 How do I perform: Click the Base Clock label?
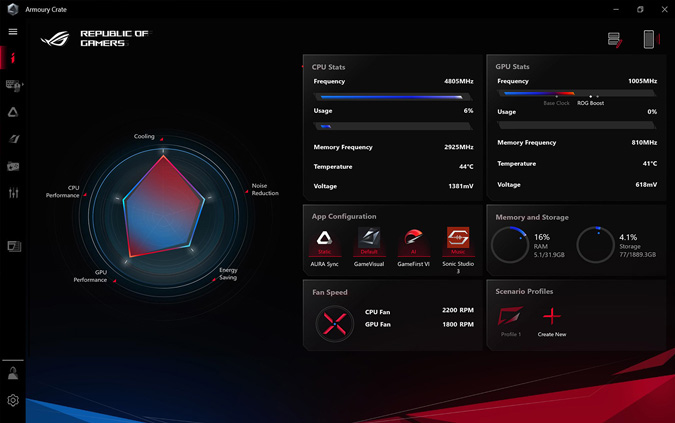pos(556,103)
